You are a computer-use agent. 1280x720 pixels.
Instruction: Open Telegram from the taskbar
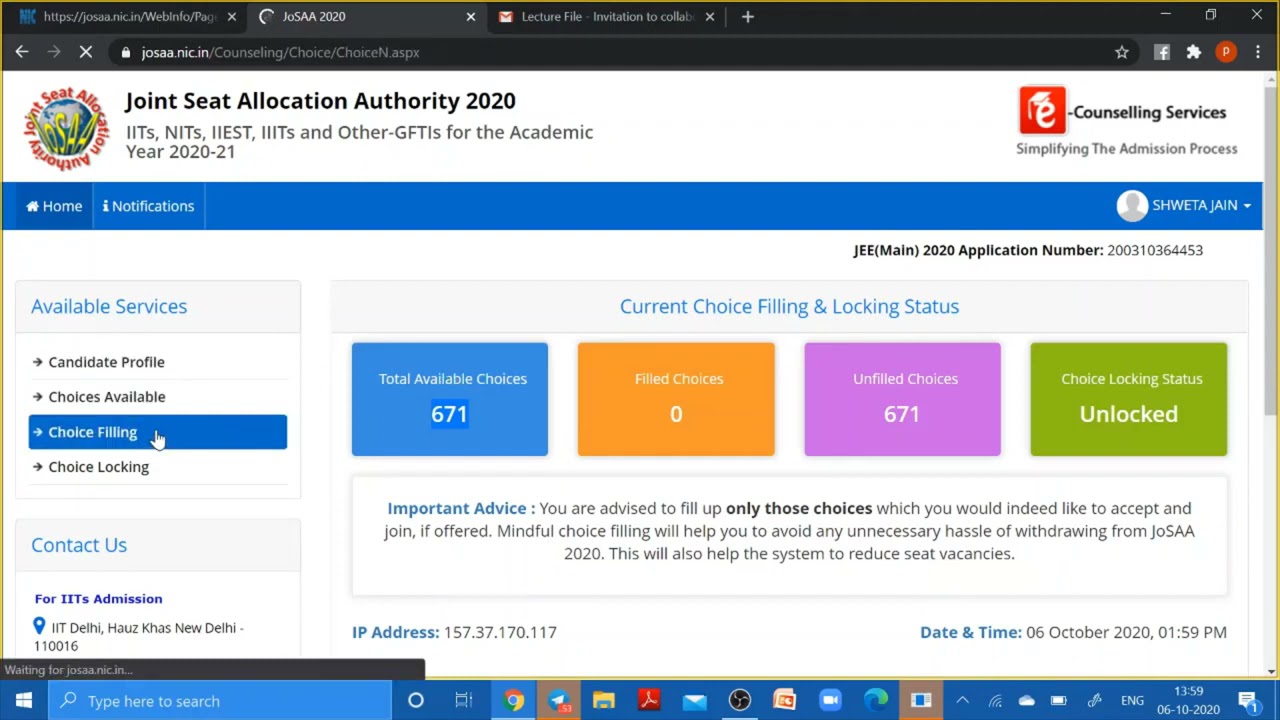pyautogui.click(x=558, y=701)
